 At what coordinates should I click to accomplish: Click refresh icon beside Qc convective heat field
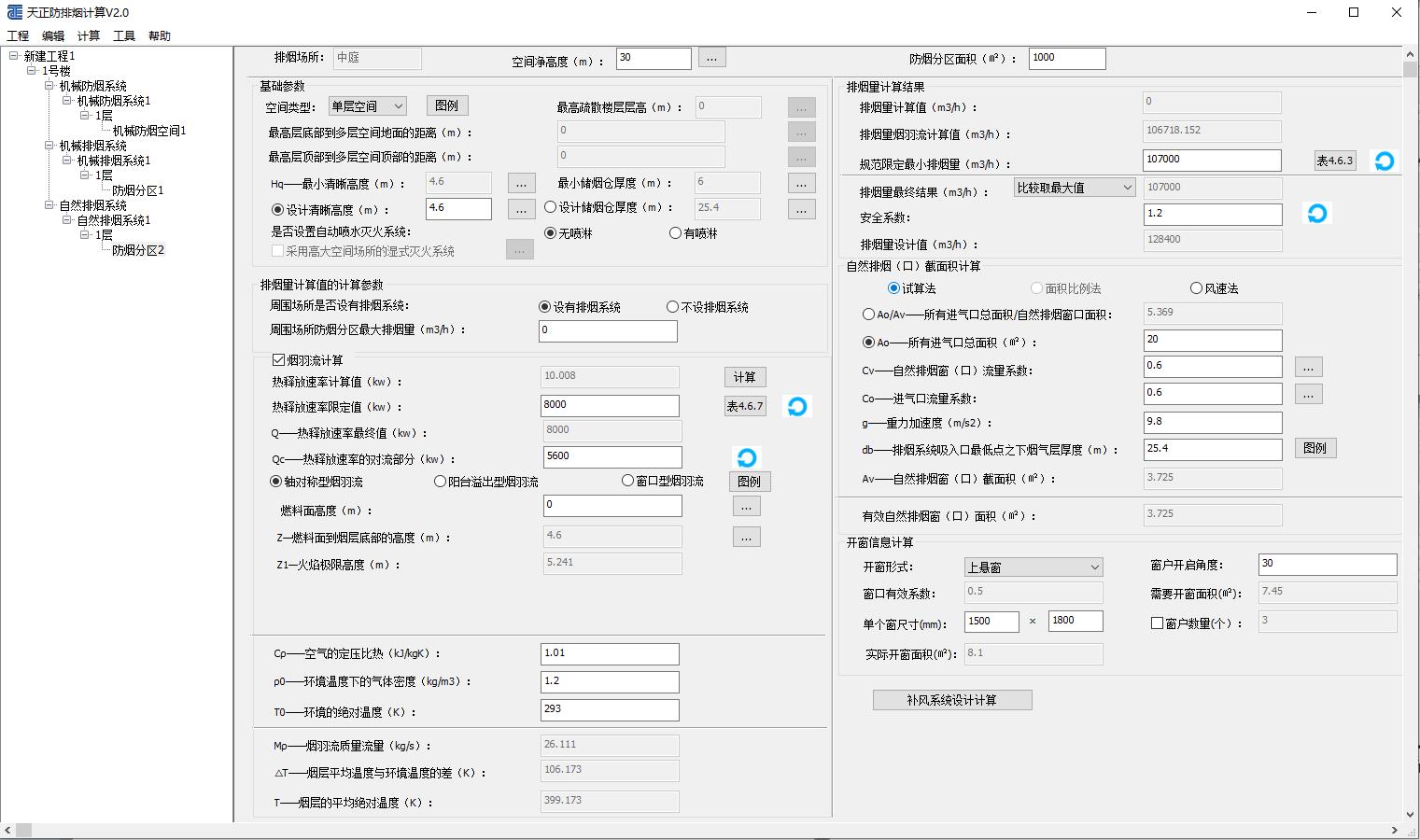(x=746, y=457)
